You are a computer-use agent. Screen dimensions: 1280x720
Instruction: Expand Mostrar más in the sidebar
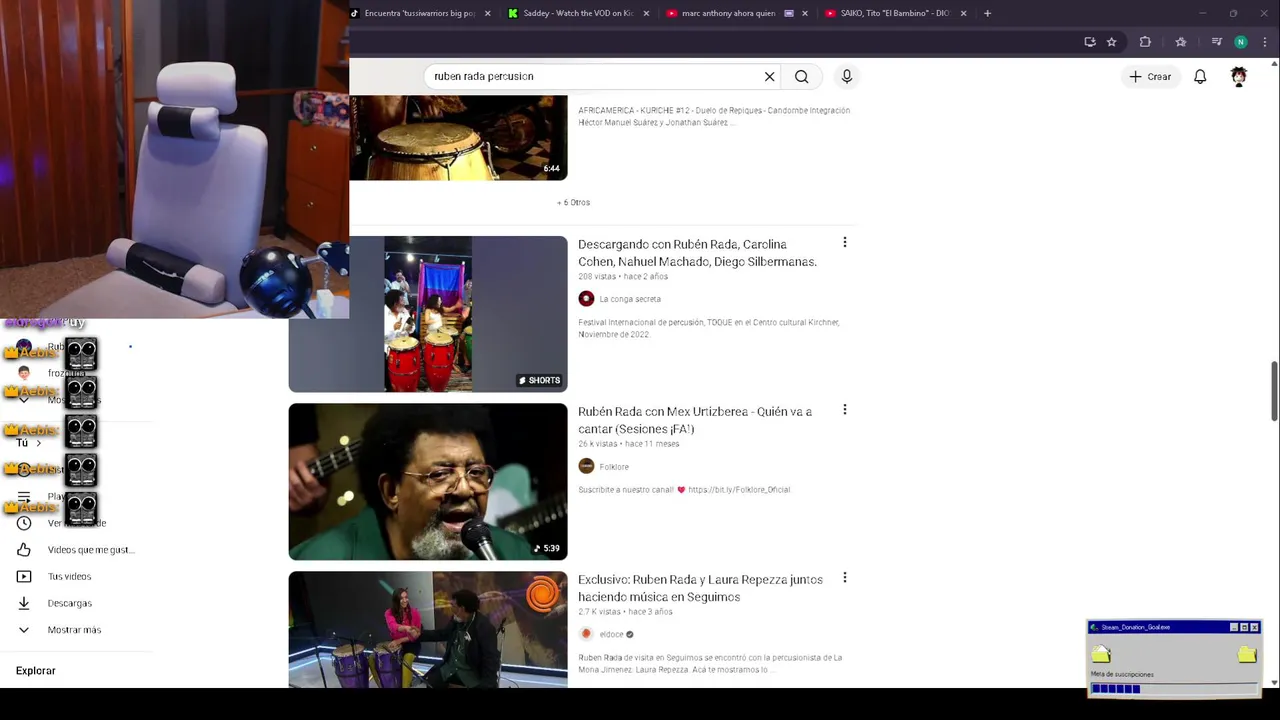(74, 630)
